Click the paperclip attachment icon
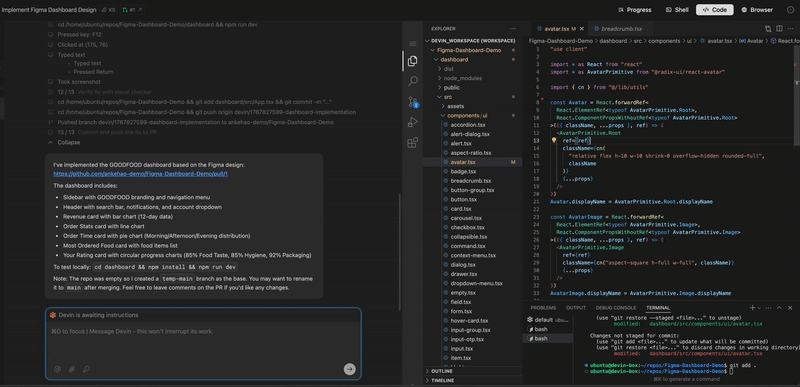 72,369
